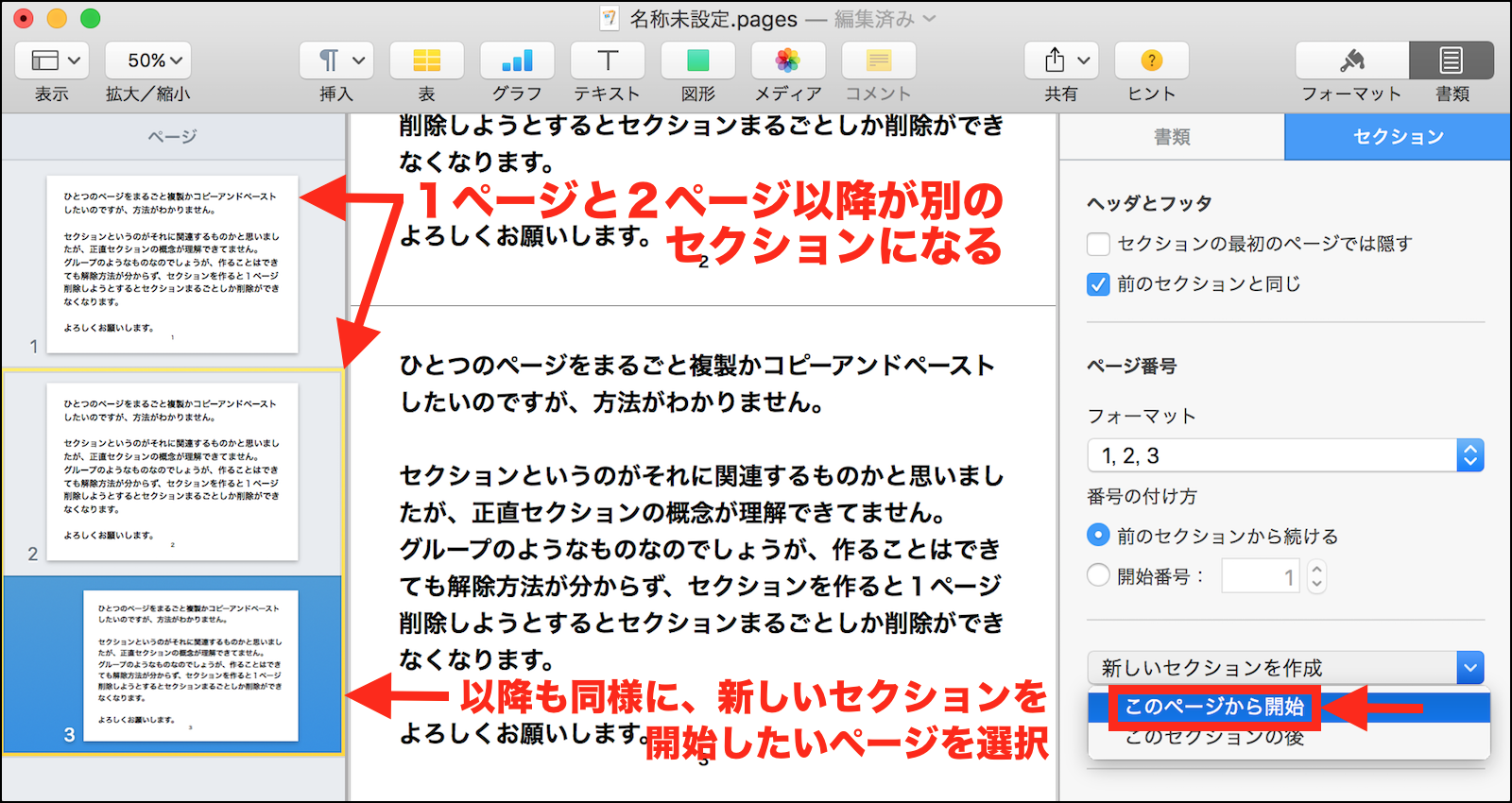Image resolution: width=1512 pixels, height=803 pixels.
Task: Open the ヒント question mark icon
Action: [1151, 60]
